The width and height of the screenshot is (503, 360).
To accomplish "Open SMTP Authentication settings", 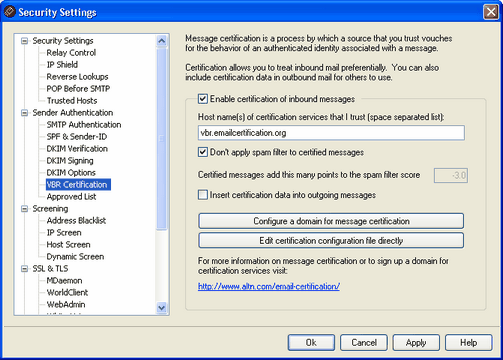I will (84, 125).
